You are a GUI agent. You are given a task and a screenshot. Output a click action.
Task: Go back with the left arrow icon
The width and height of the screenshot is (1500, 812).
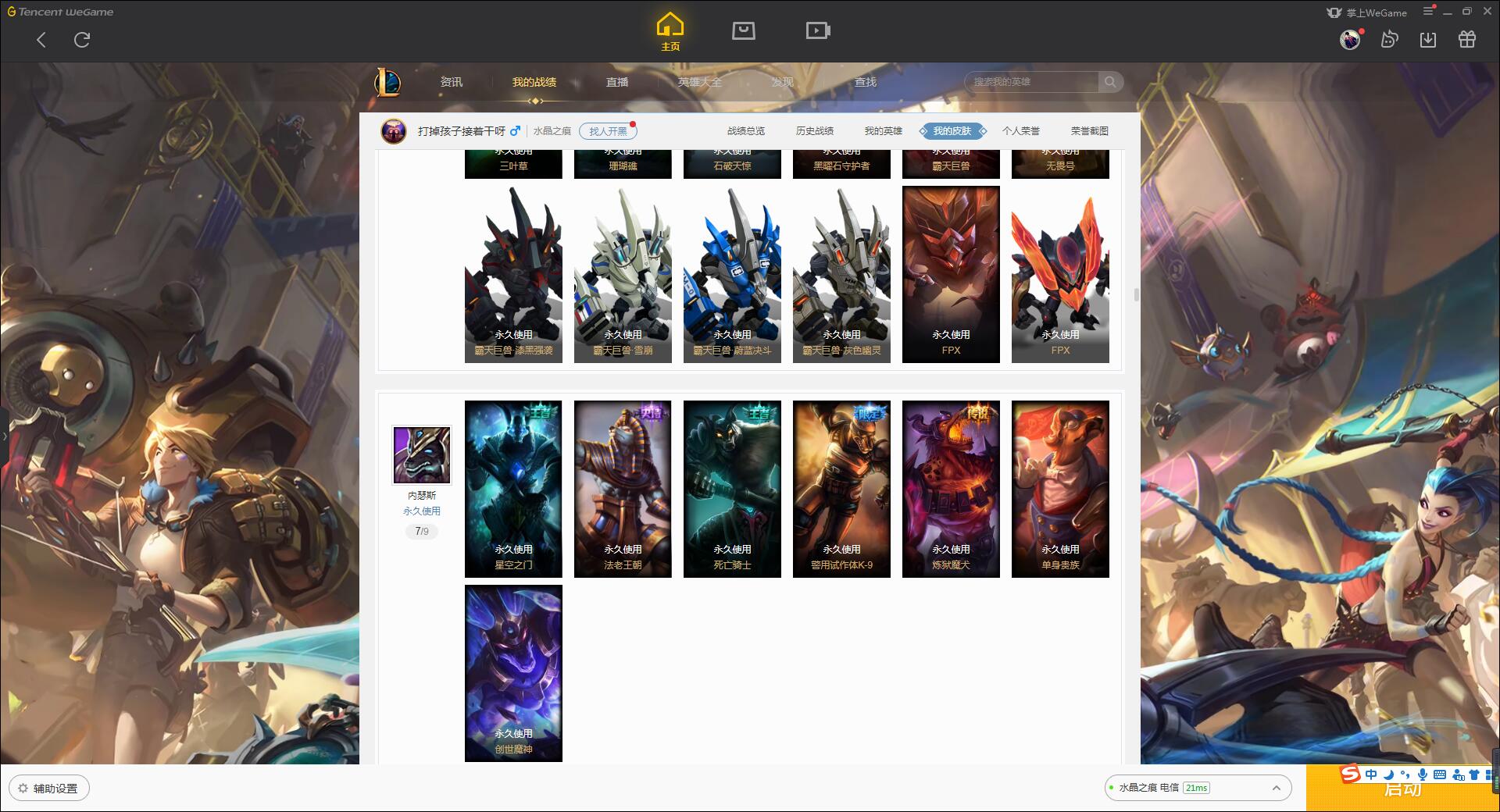pos(41,40)
